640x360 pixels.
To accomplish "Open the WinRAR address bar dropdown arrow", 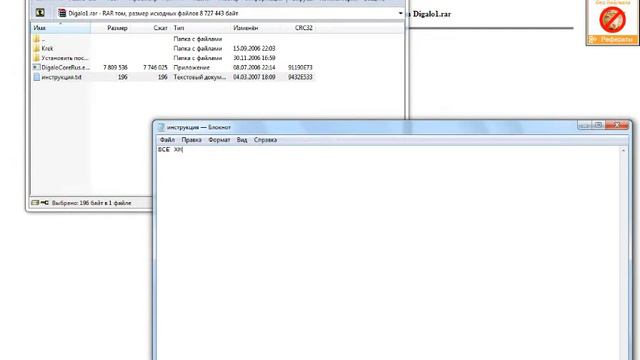I will 400,13.
